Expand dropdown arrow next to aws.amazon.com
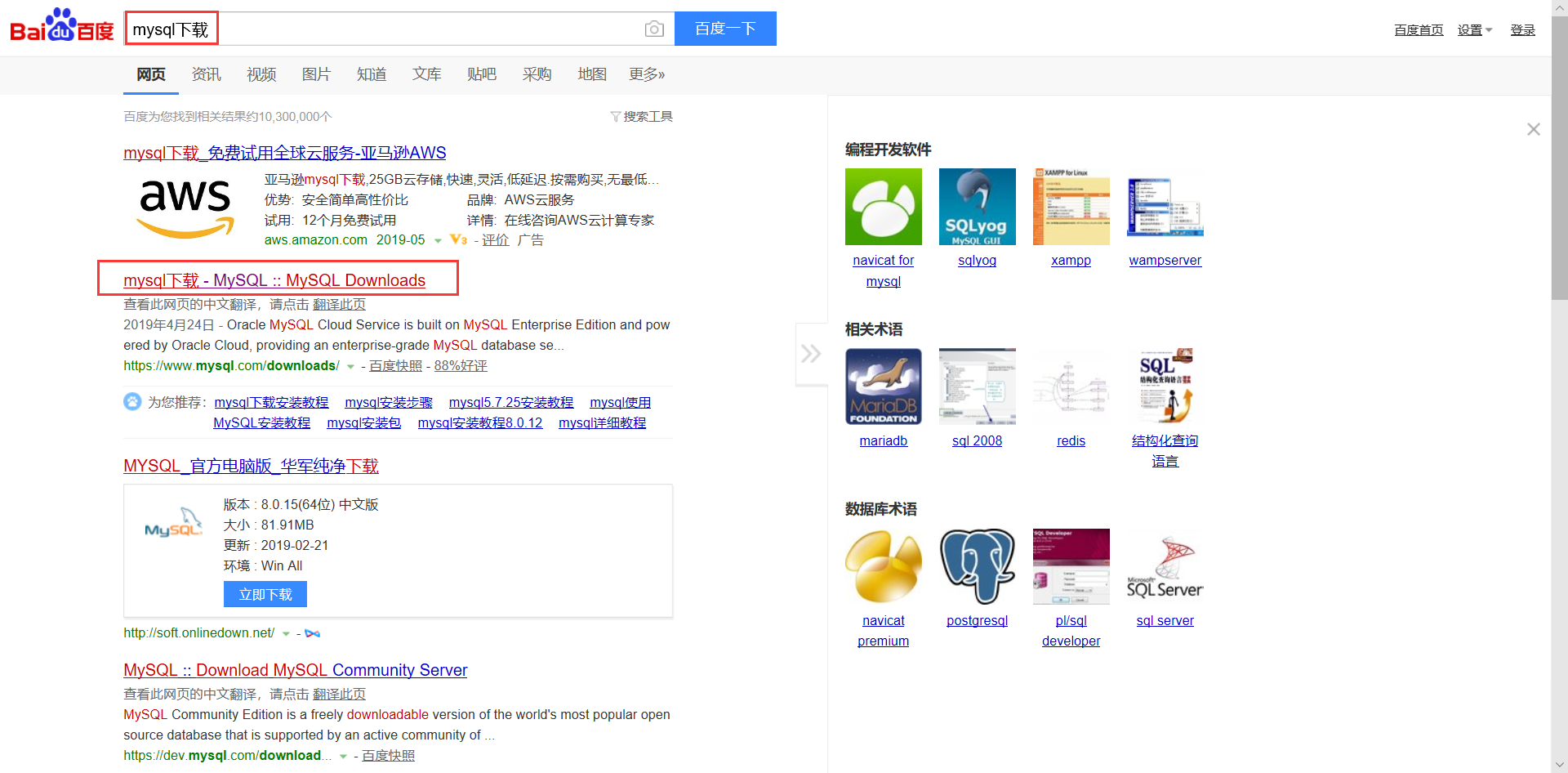 [438, 241]
